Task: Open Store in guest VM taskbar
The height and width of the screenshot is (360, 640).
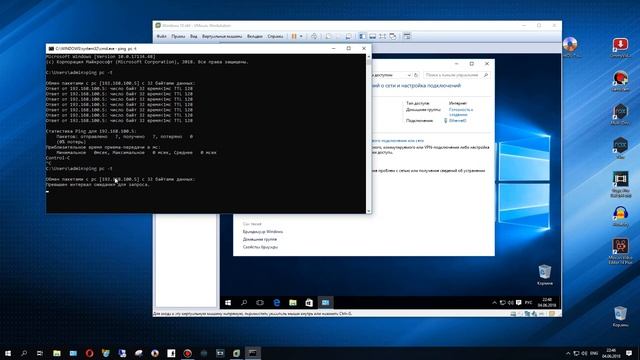Action: (x=309, y=302)
